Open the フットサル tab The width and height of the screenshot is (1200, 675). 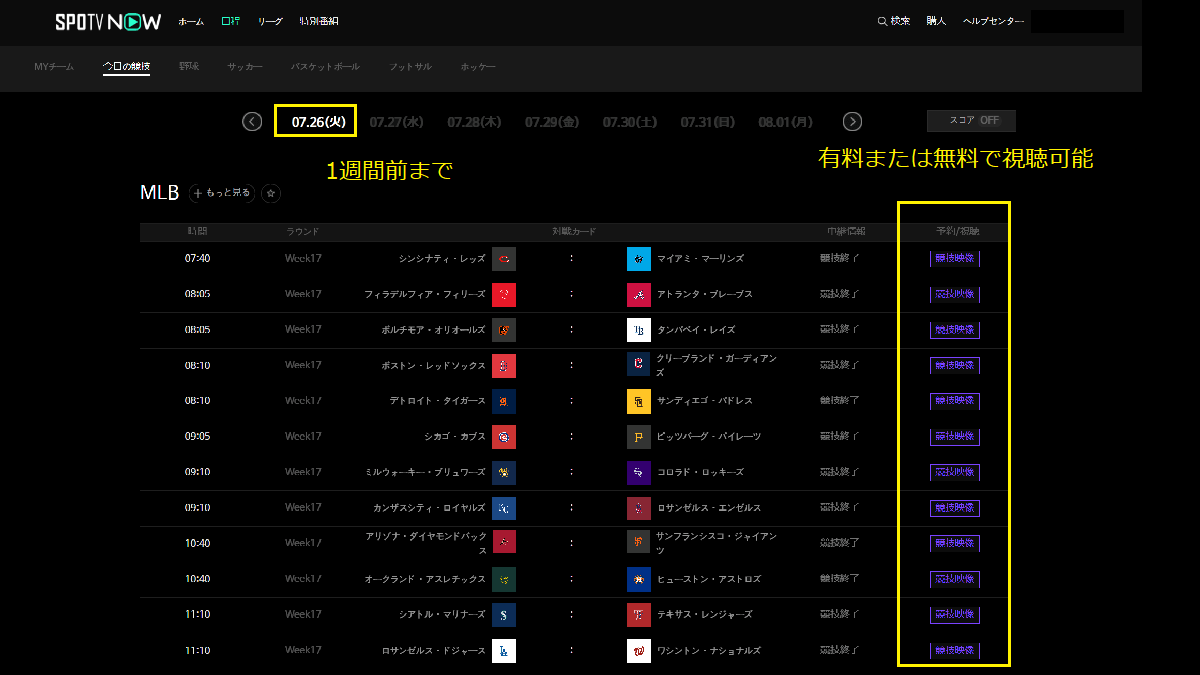click(x=410, y=67)
